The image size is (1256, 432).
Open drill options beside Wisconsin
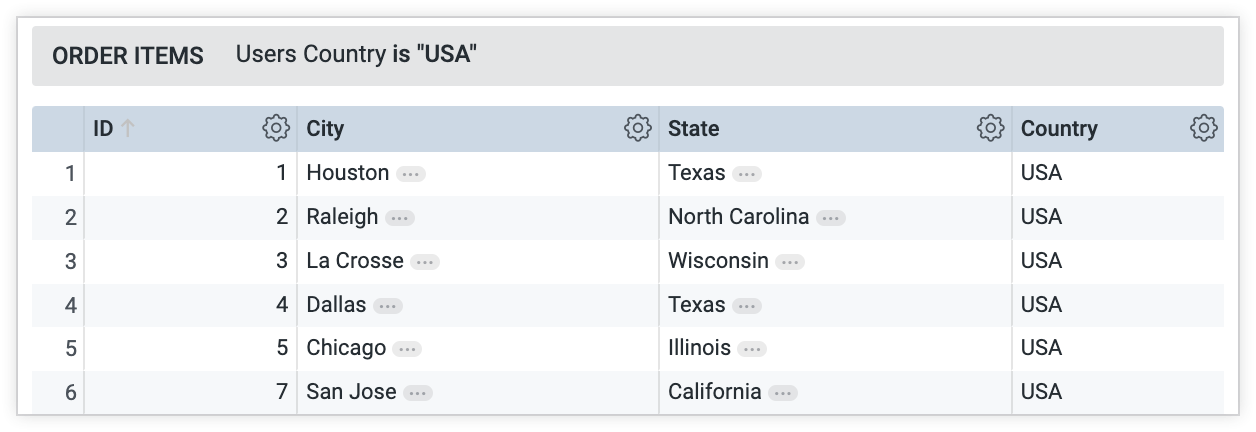click(790, 262)
